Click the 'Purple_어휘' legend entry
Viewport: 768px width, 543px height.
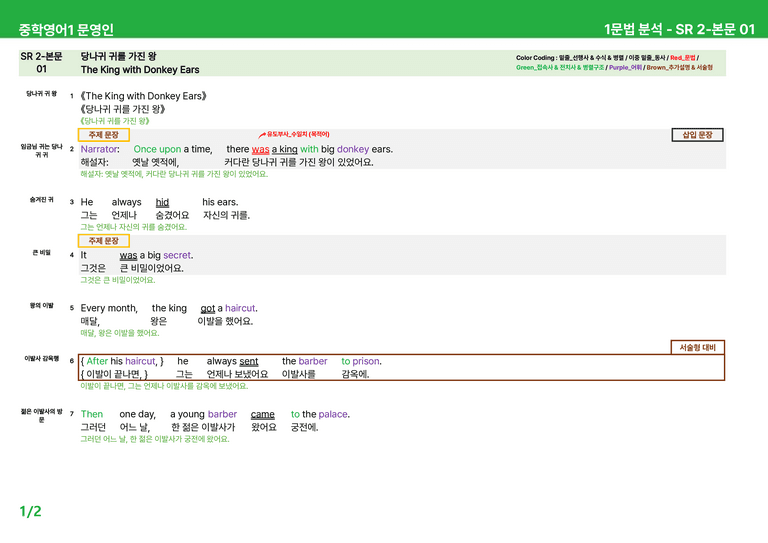coord(625,68)
